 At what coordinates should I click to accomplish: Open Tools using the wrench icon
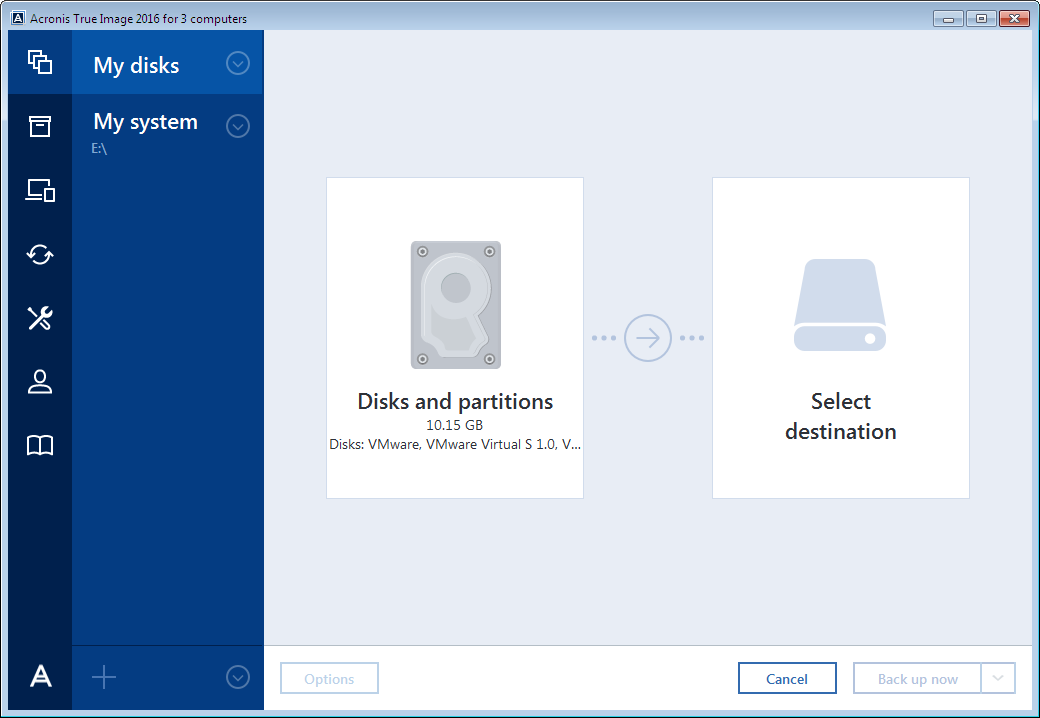coord(40,318)
